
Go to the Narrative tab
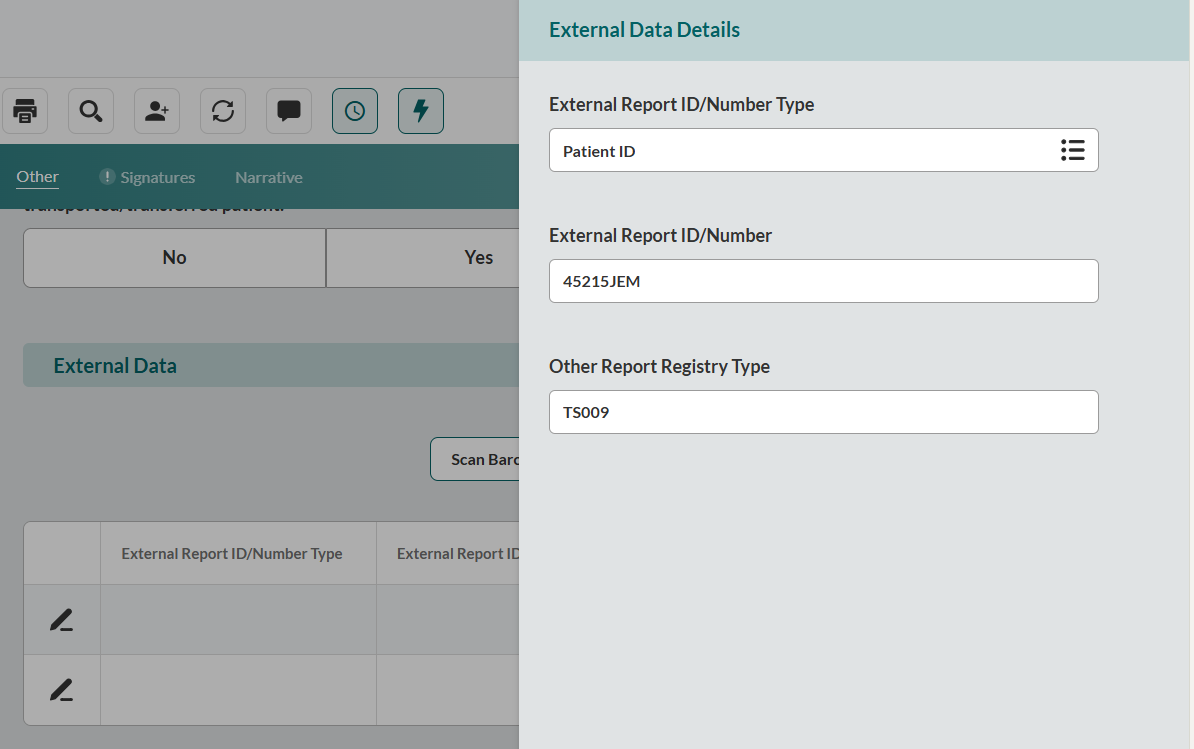coord(268,177)
